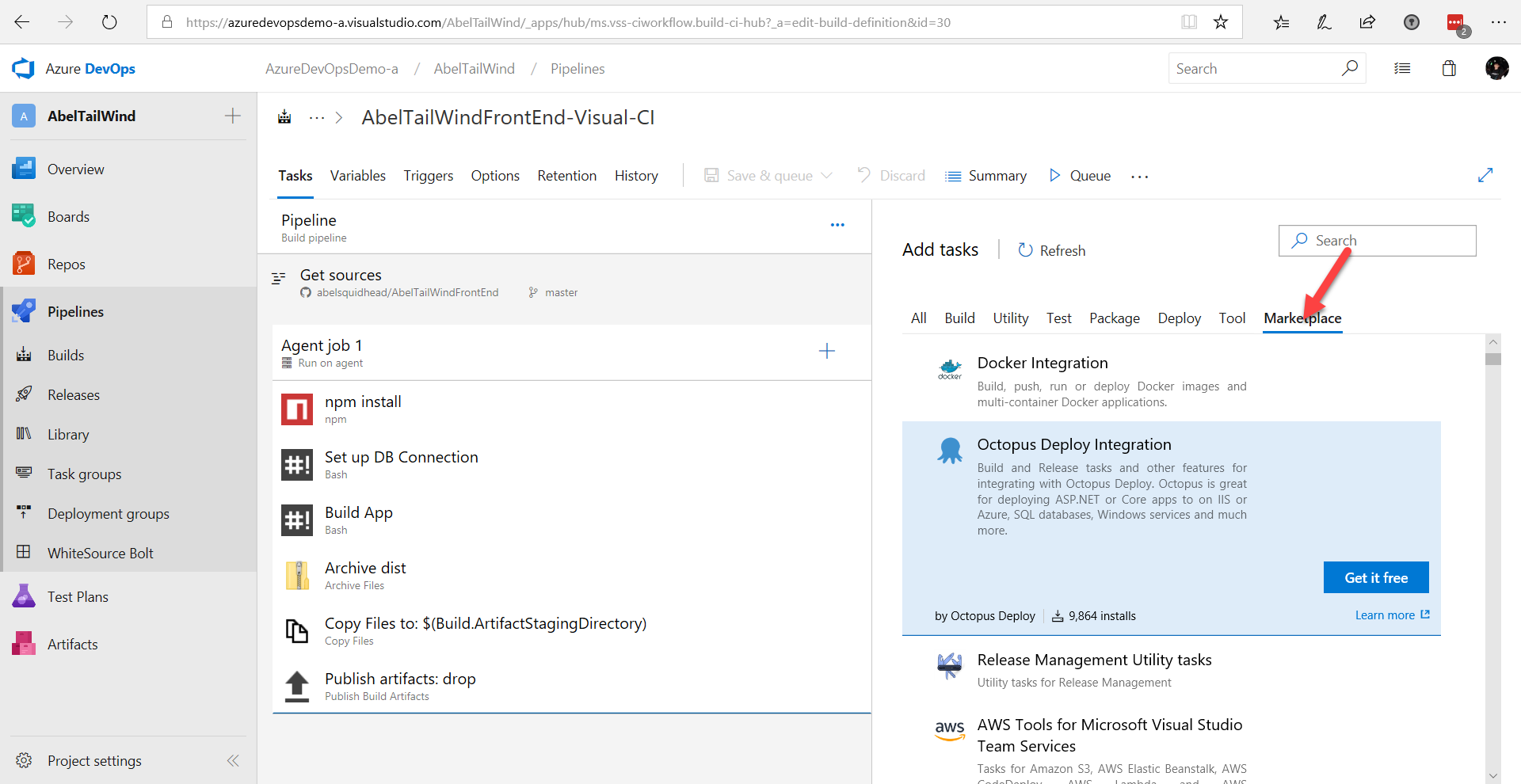Switch to Variables tab
Screen dimensions: 1521x784
click(358, 176)
